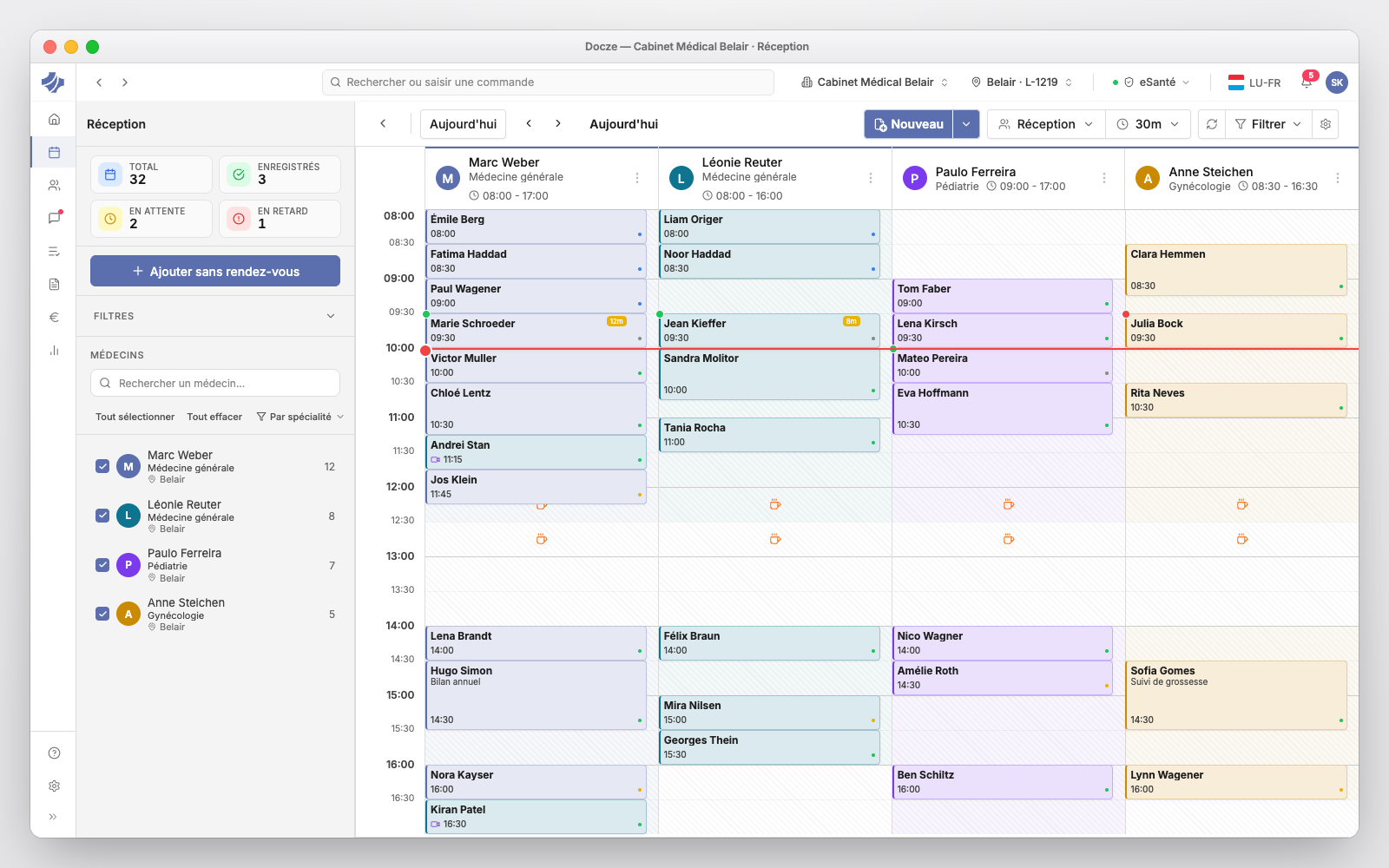Click the Aujourd'hui today button

coord(463,124)
